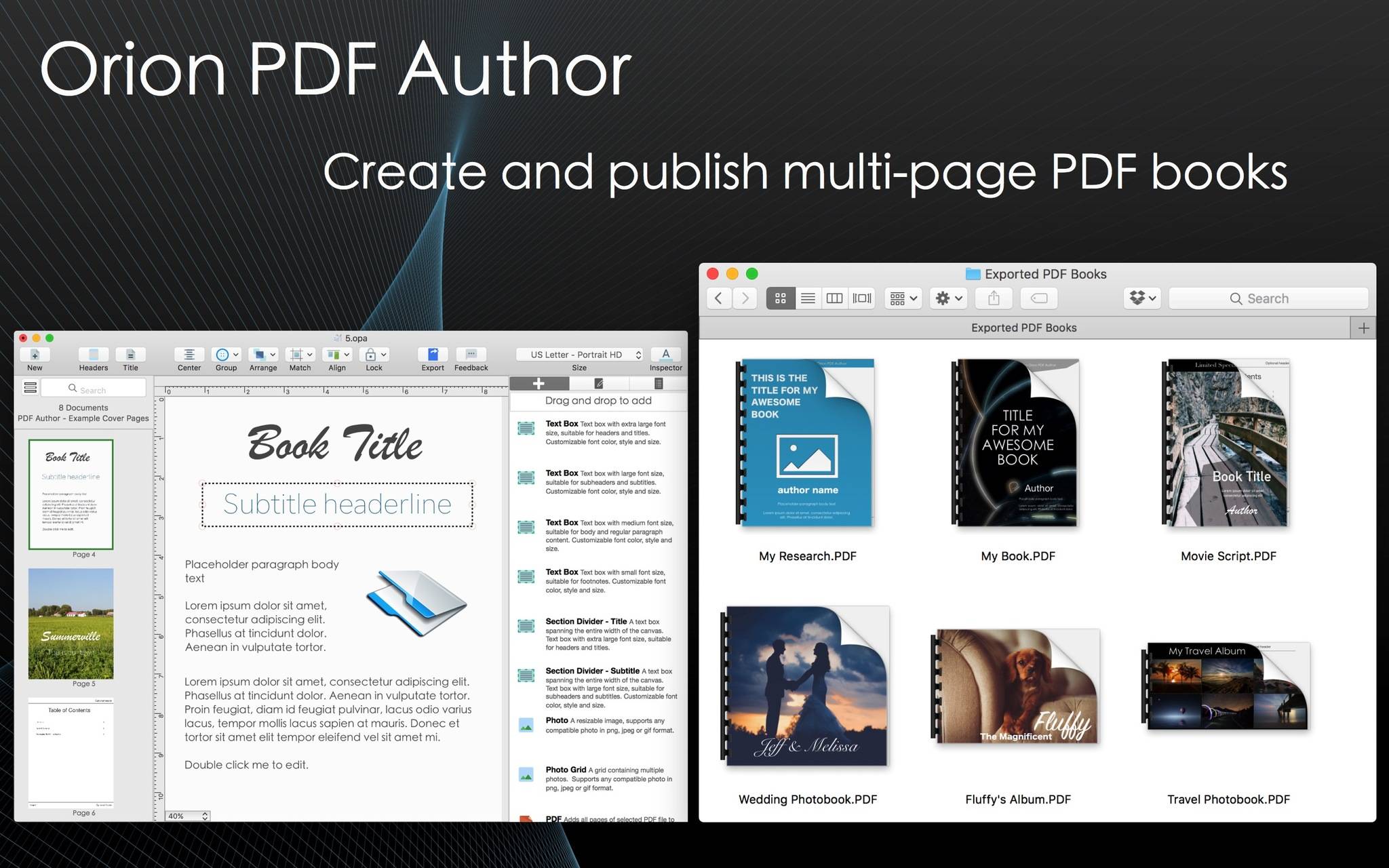Image resolution: width=1389 pixels, height=868 pixels.
Task: Select Travel Photobook.PDF file
Action: coord(1226,686)
